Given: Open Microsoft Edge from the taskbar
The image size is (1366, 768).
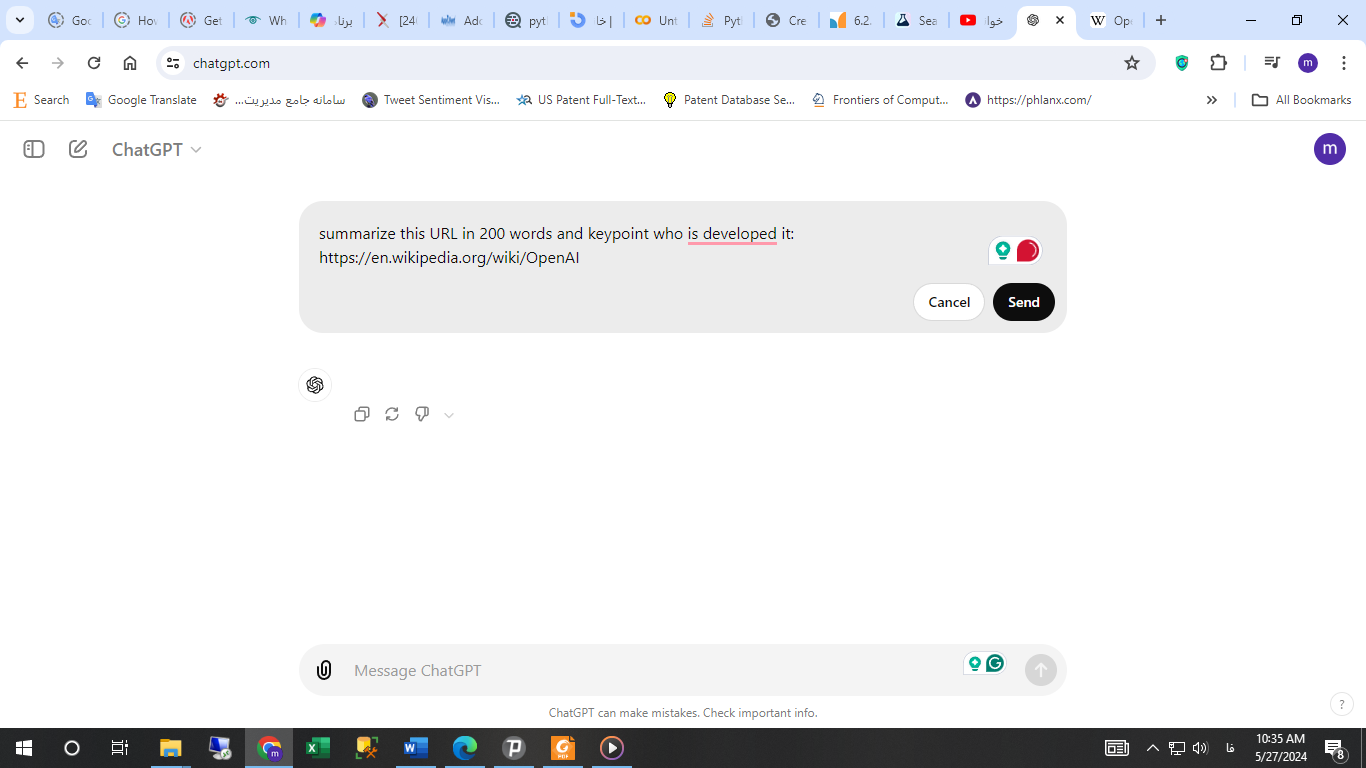Looking at the screenshot, I should click(x=465, y=748).
